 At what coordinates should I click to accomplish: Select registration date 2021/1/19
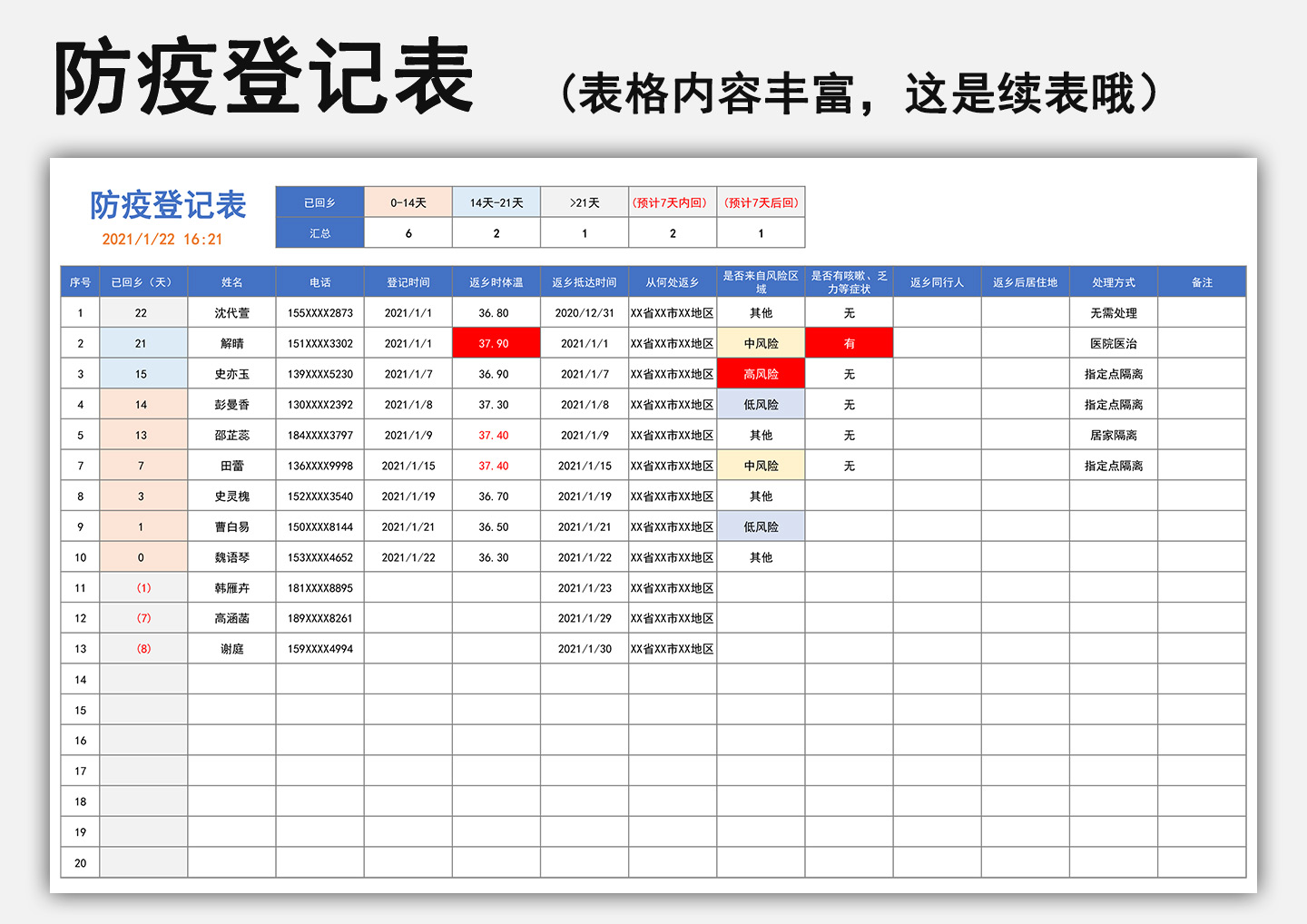point(408,496)
